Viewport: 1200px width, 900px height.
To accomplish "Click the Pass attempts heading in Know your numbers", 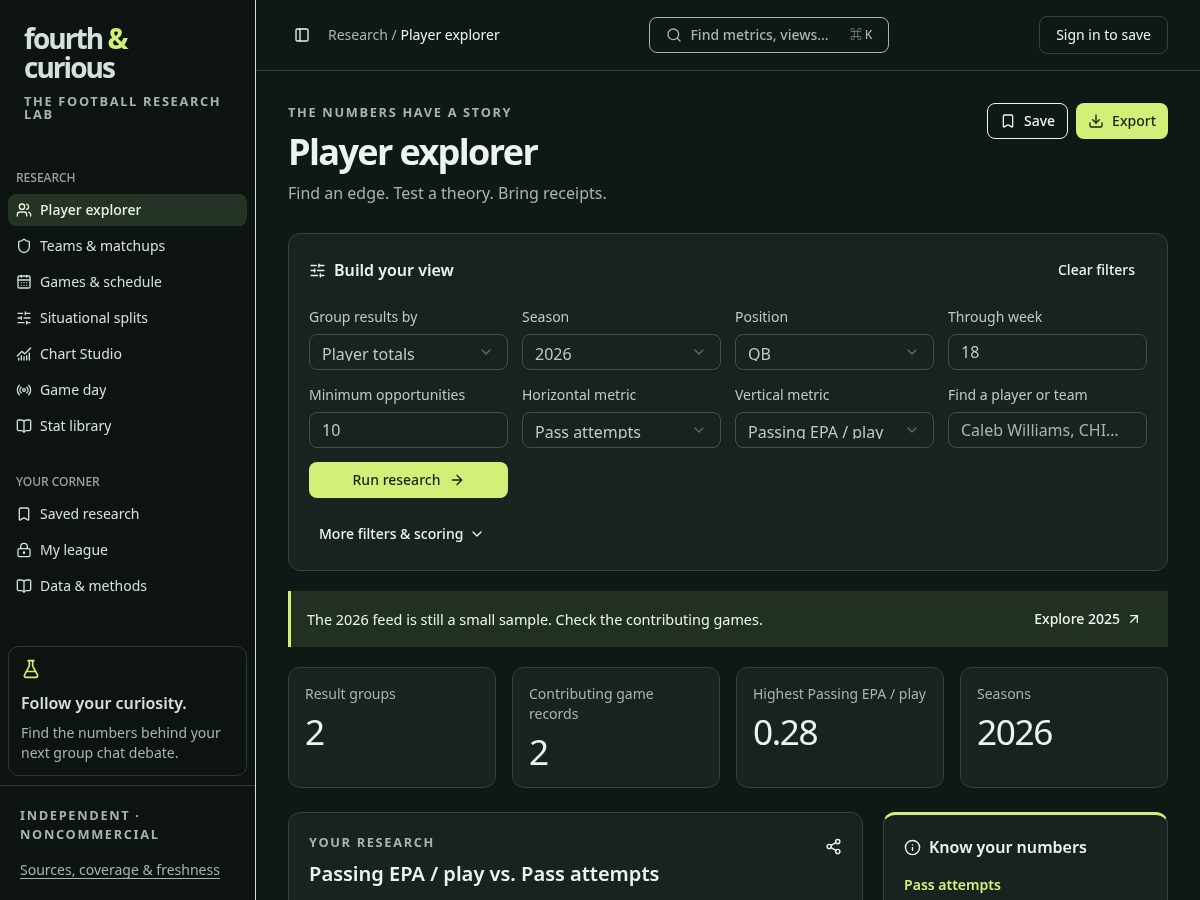I will 952,885.
